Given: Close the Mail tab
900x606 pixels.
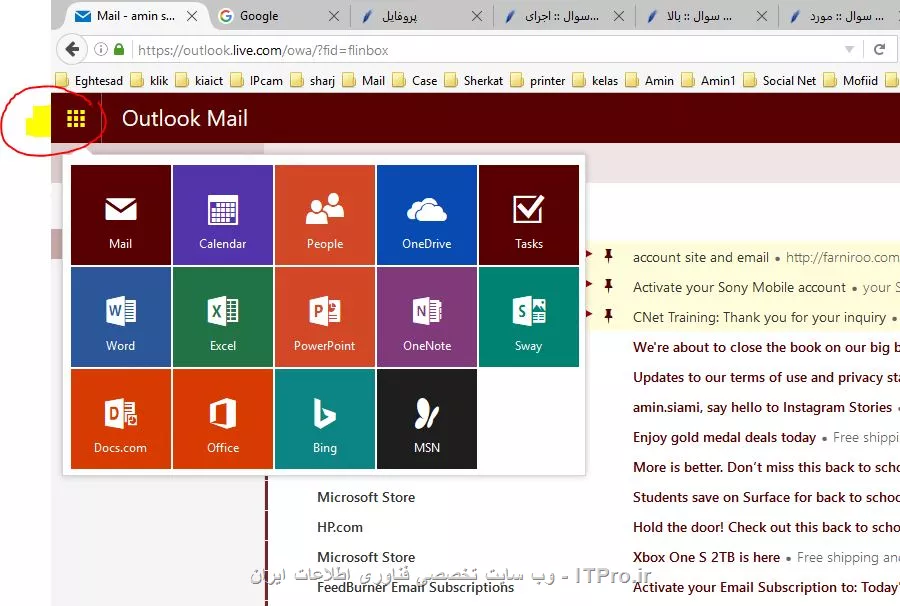Looking at the screenshot, I should pos(192,16).
